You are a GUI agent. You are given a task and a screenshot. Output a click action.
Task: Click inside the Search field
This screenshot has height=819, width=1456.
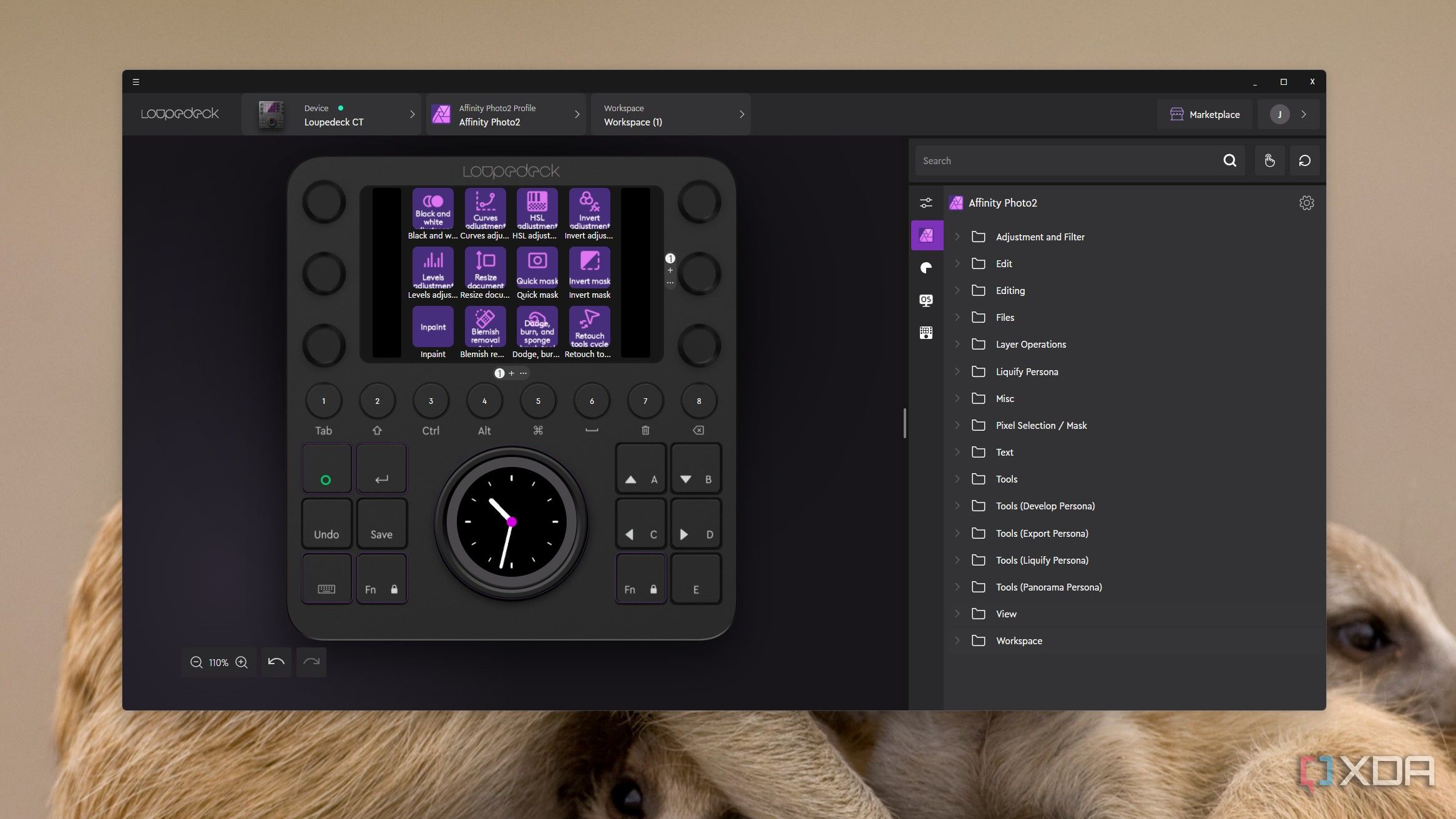tap(1061, 160)
